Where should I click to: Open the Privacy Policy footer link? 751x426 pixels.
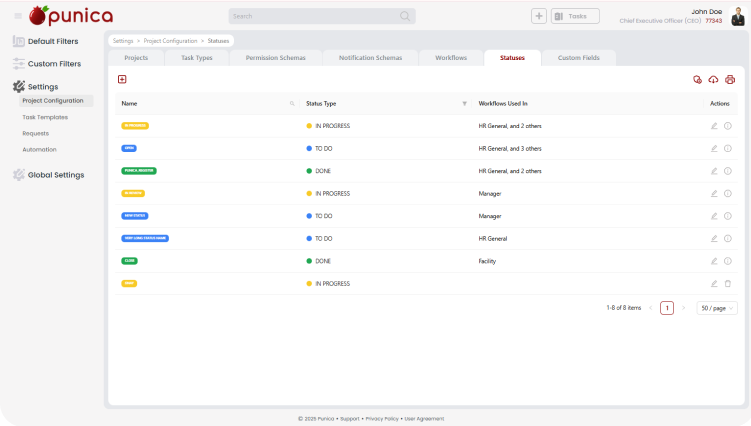click(382, 419)
